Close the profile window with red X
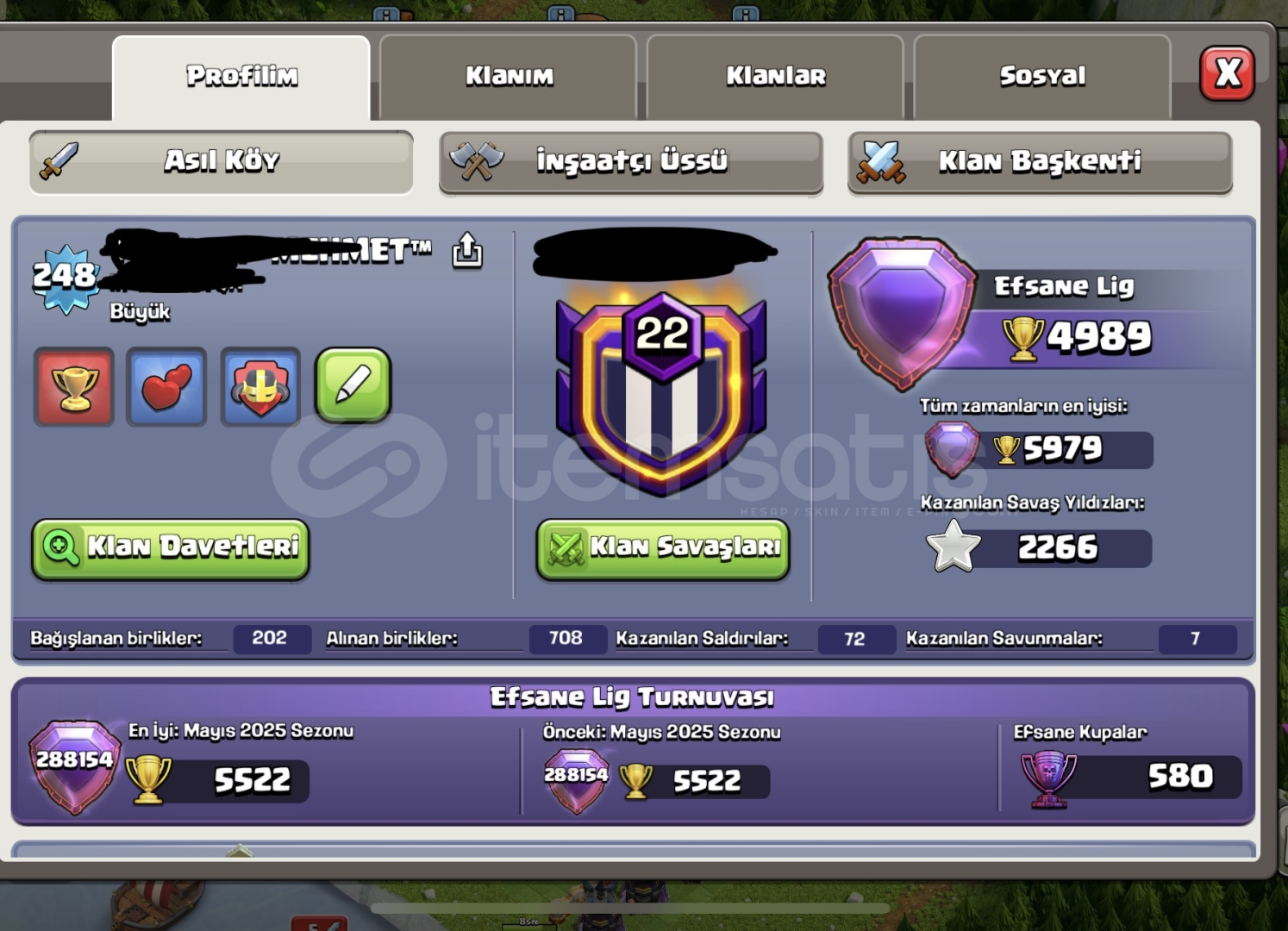 pyautogui.click(x=1228, y=73)
